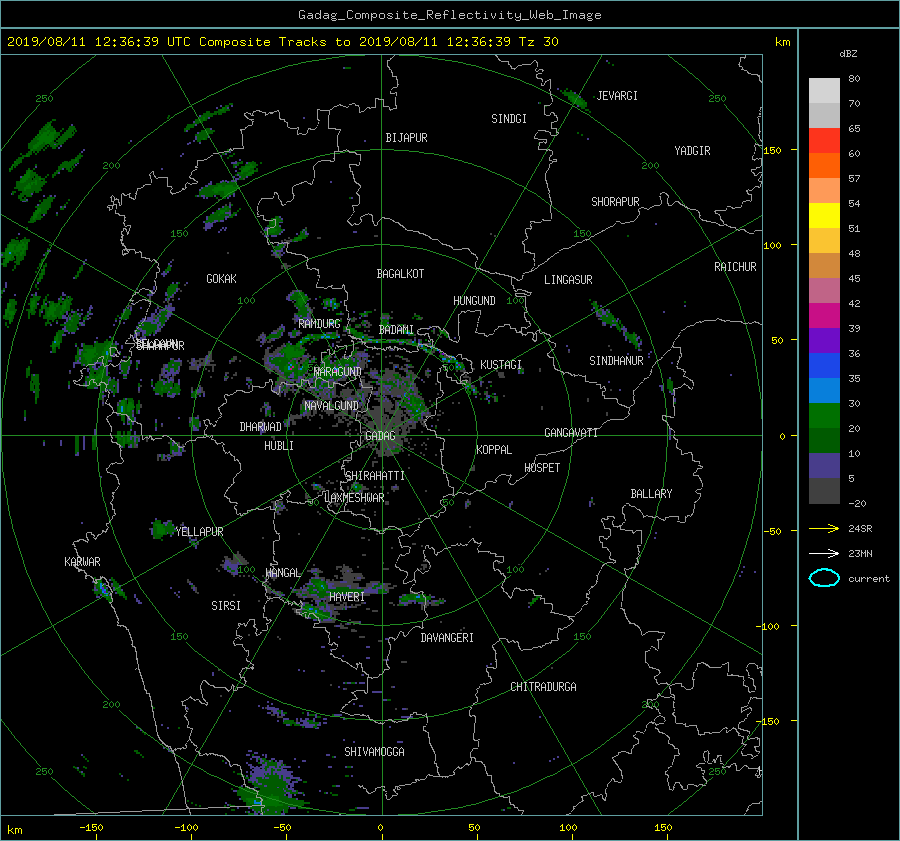The image size is (900, 841).
Task: Pick the magenta 39 dBZ legend swatch
Action: click(824, 316)
